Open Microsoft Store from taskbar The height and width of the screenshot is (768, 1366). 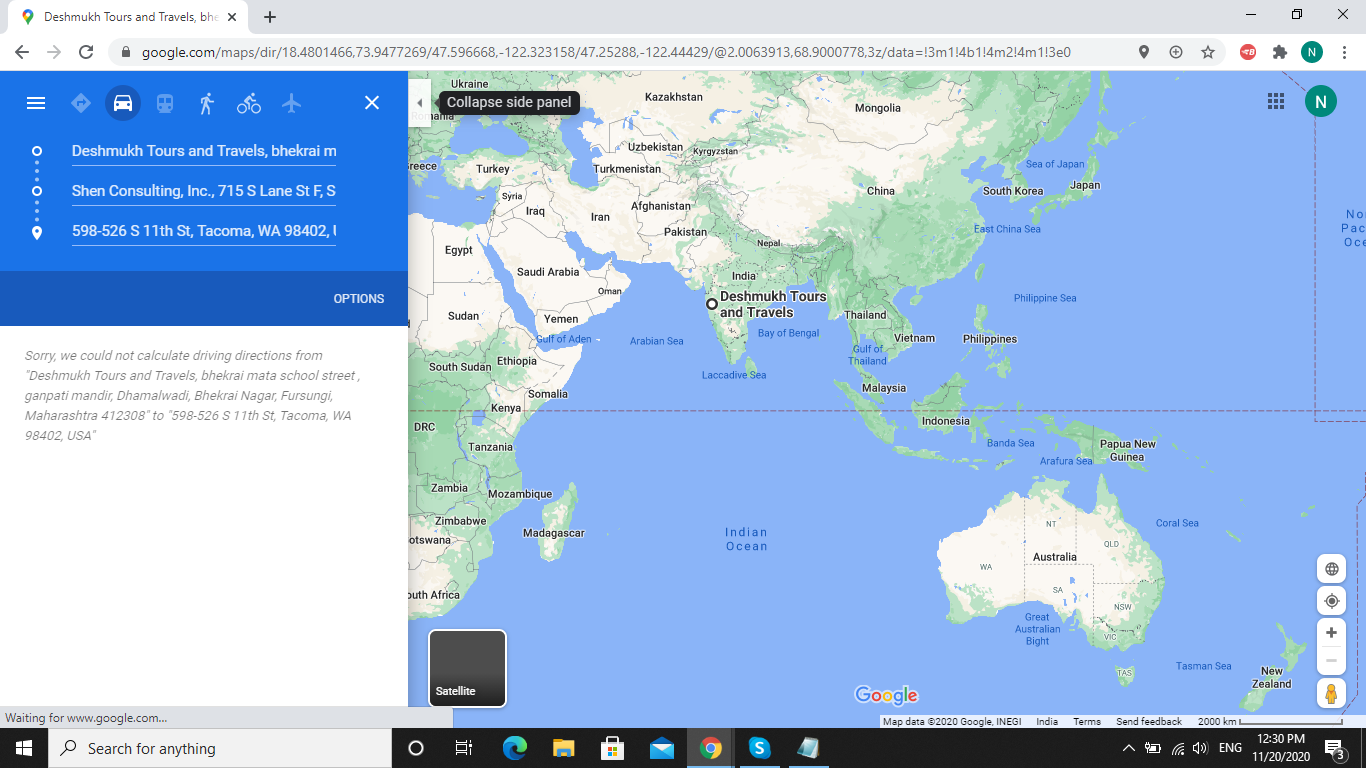613,748
